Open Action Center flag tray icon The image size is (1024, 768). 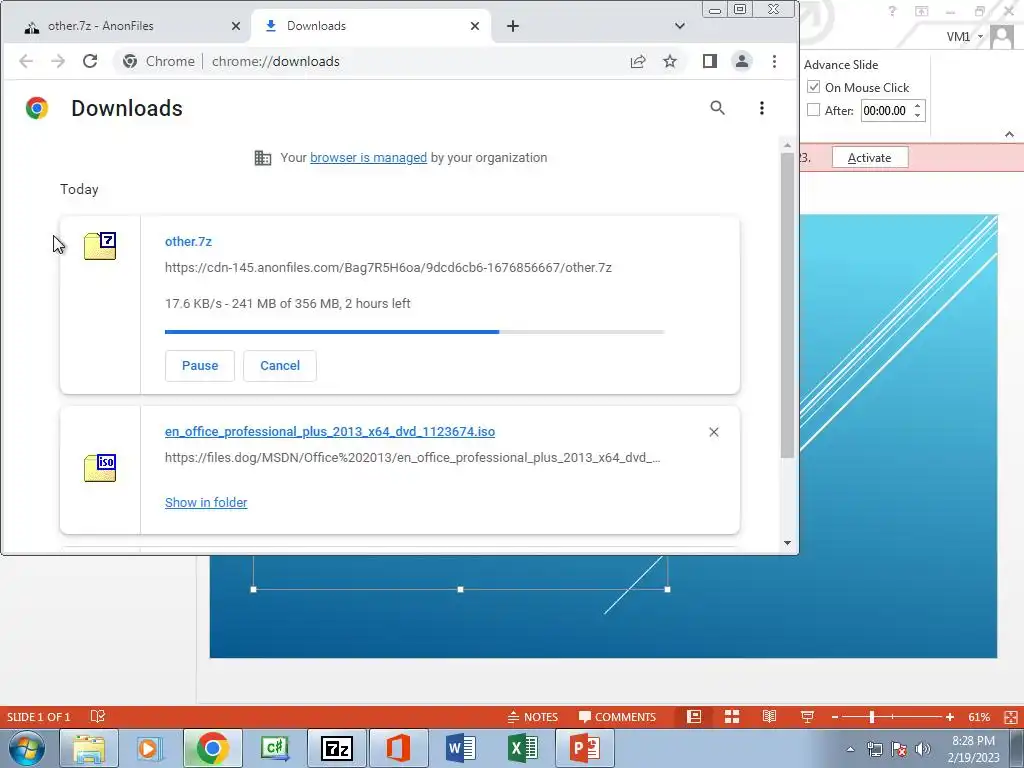point(899,749)
